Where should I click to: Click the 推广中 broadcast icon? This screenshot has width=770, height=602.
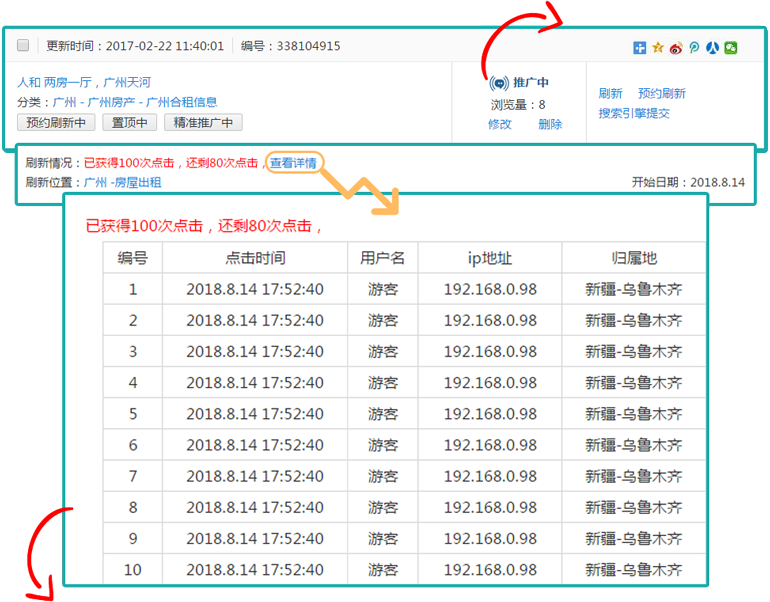click(x=499, y=84)
